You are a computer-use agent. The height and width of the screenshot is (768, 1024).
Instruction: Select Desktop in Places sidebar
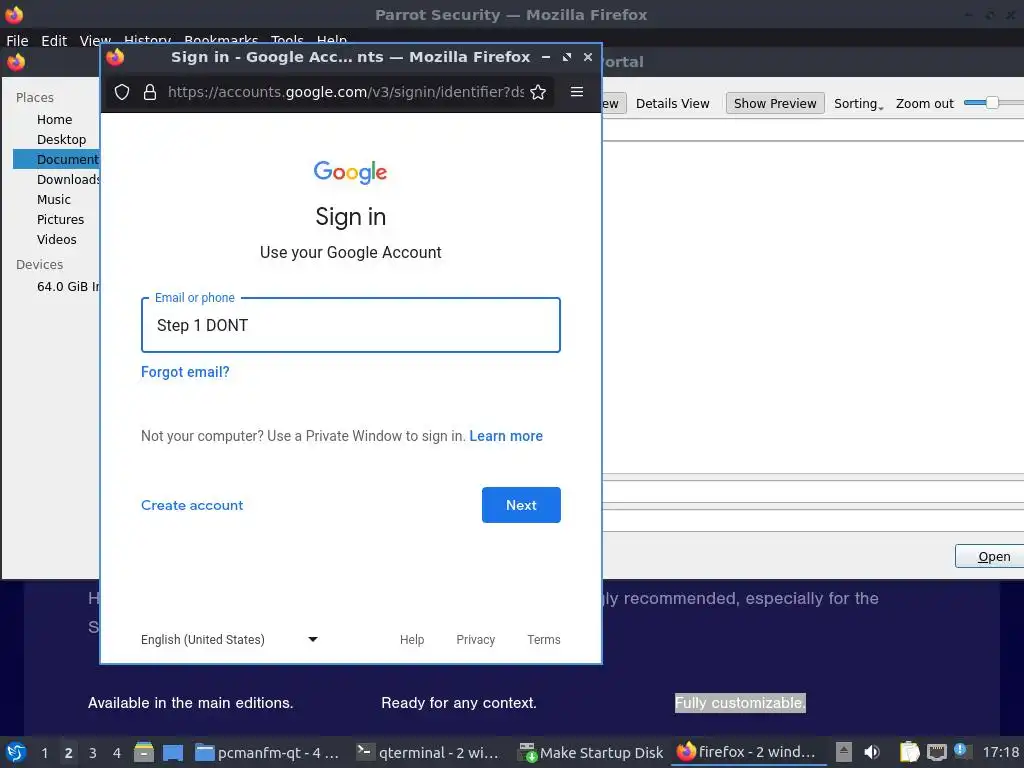tap(61, 139)
